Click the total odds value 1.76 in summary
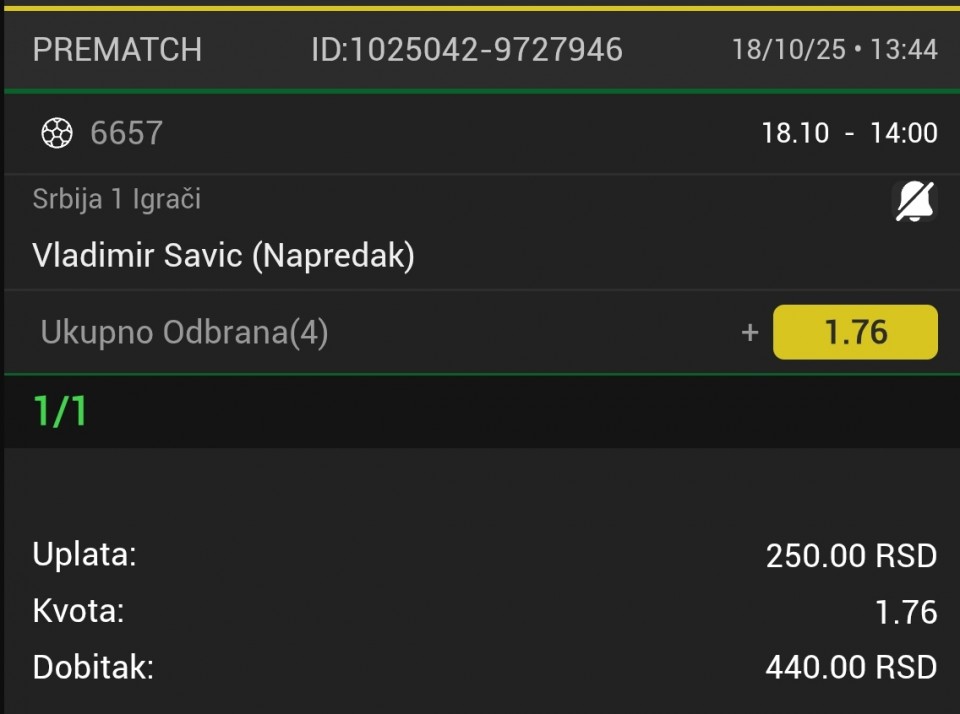Viewport: 960px width, 714px height. click(x=906, y=612)
